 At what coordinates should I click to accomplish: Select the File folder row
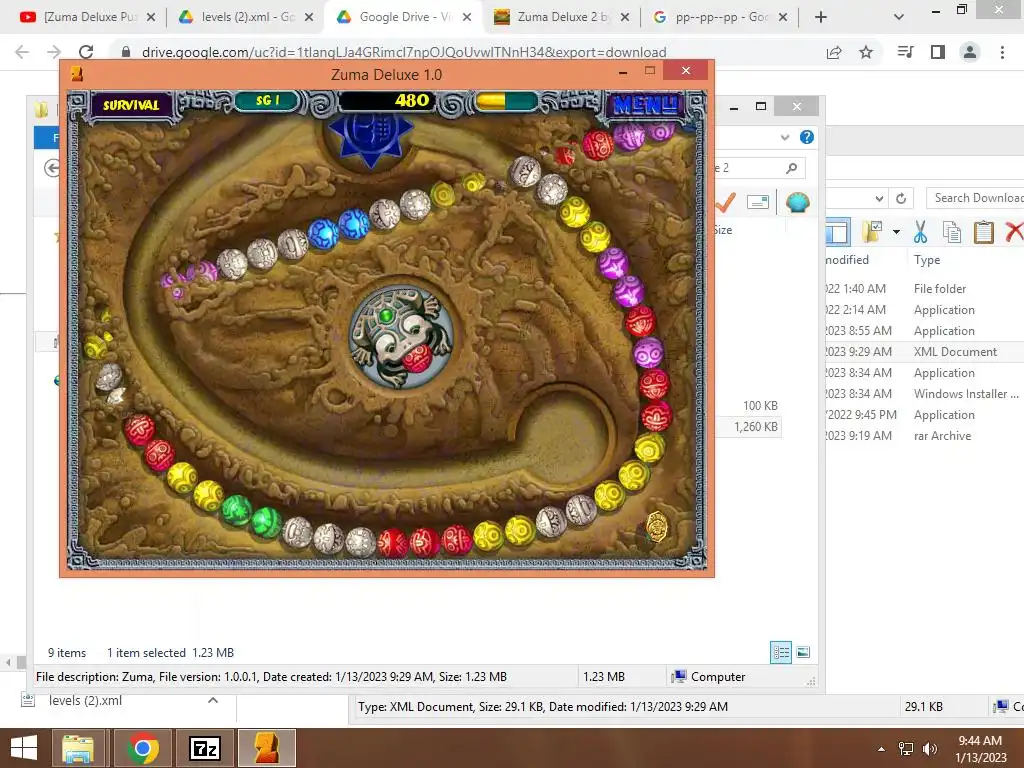point(924,289)
